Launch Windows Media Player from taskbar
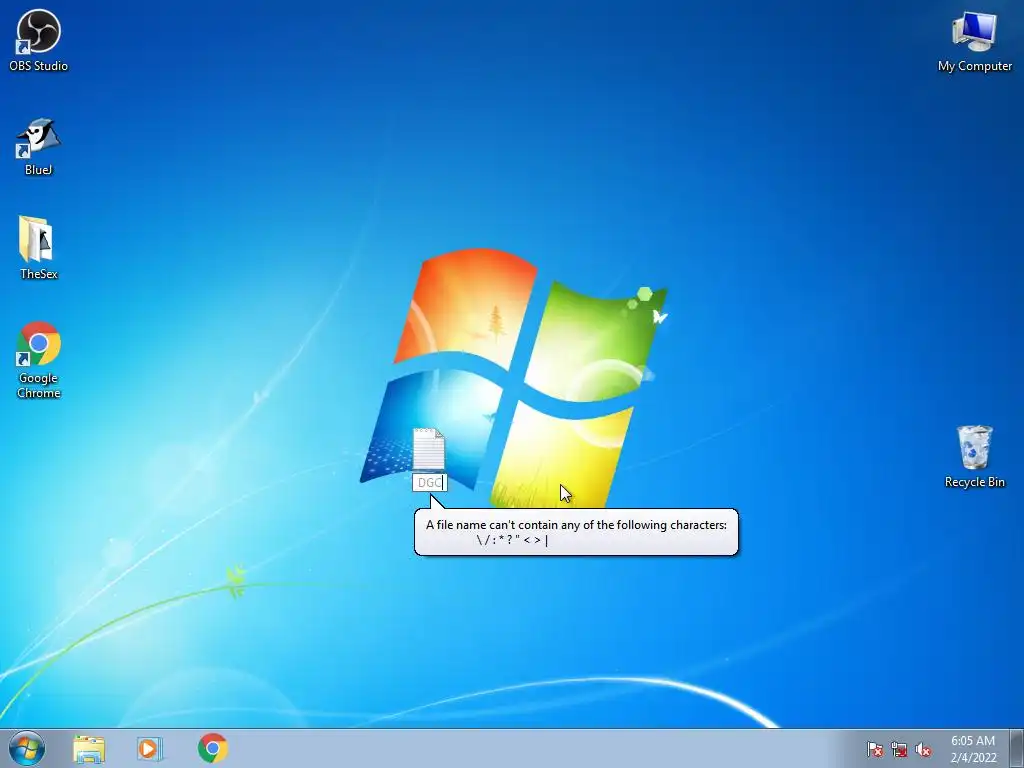Screen dimensions: 1024x768 pyautogui.click(x=150, y=748)
